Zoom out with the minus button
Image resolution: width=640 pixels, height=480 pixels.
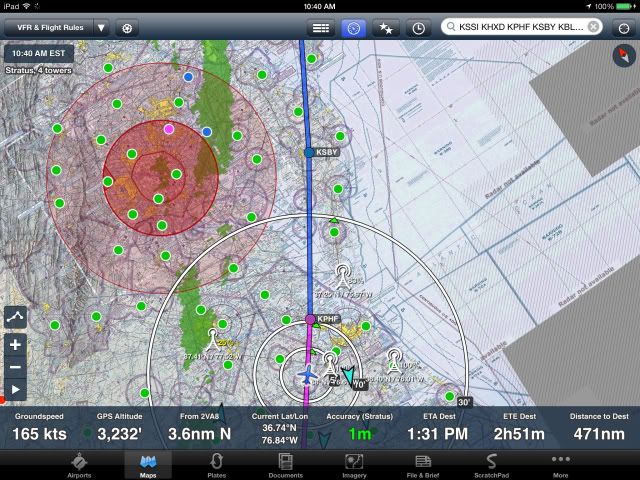tap(15, 367)
